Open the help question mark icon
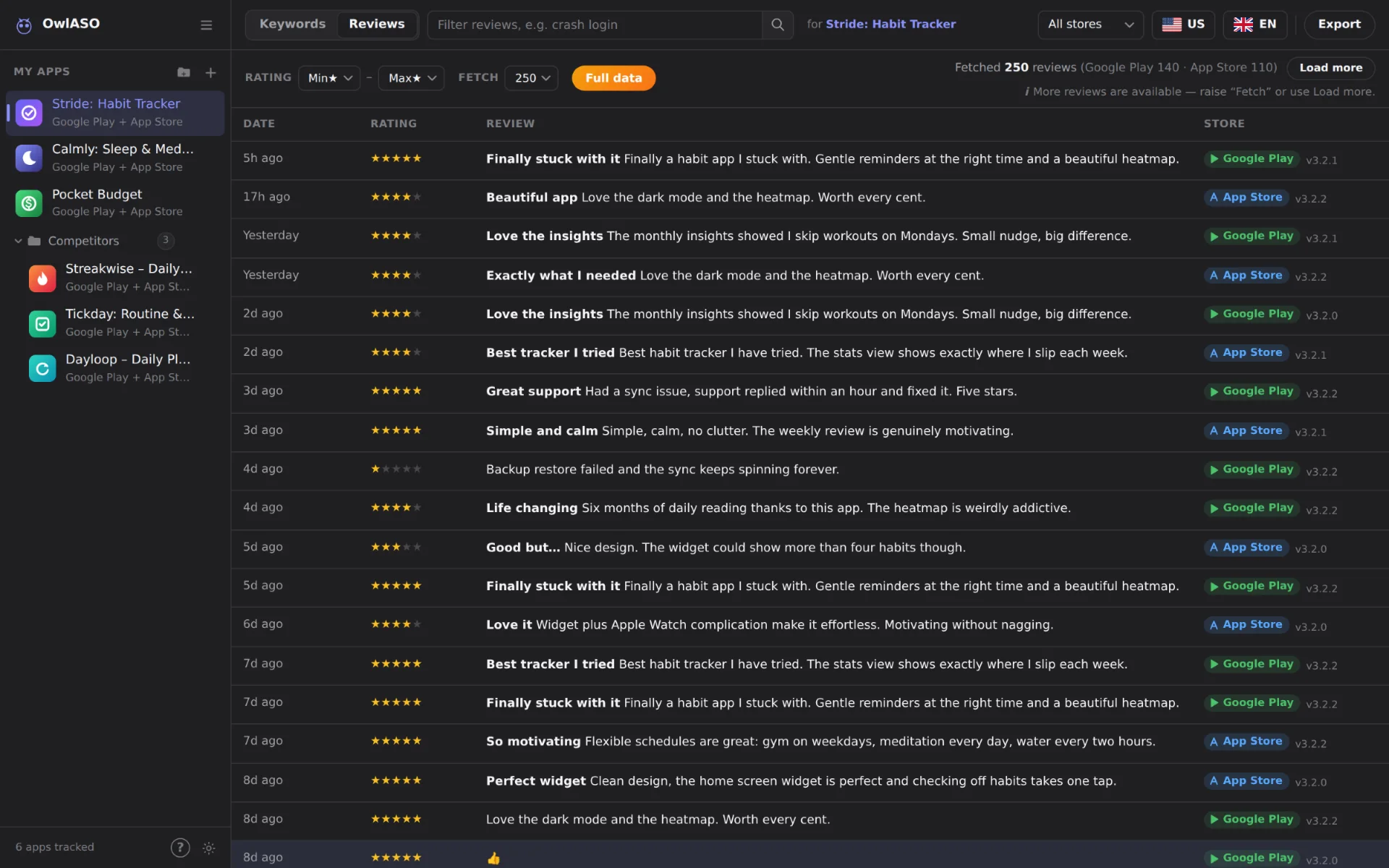 pyautogui.click(x=180, y=847)
